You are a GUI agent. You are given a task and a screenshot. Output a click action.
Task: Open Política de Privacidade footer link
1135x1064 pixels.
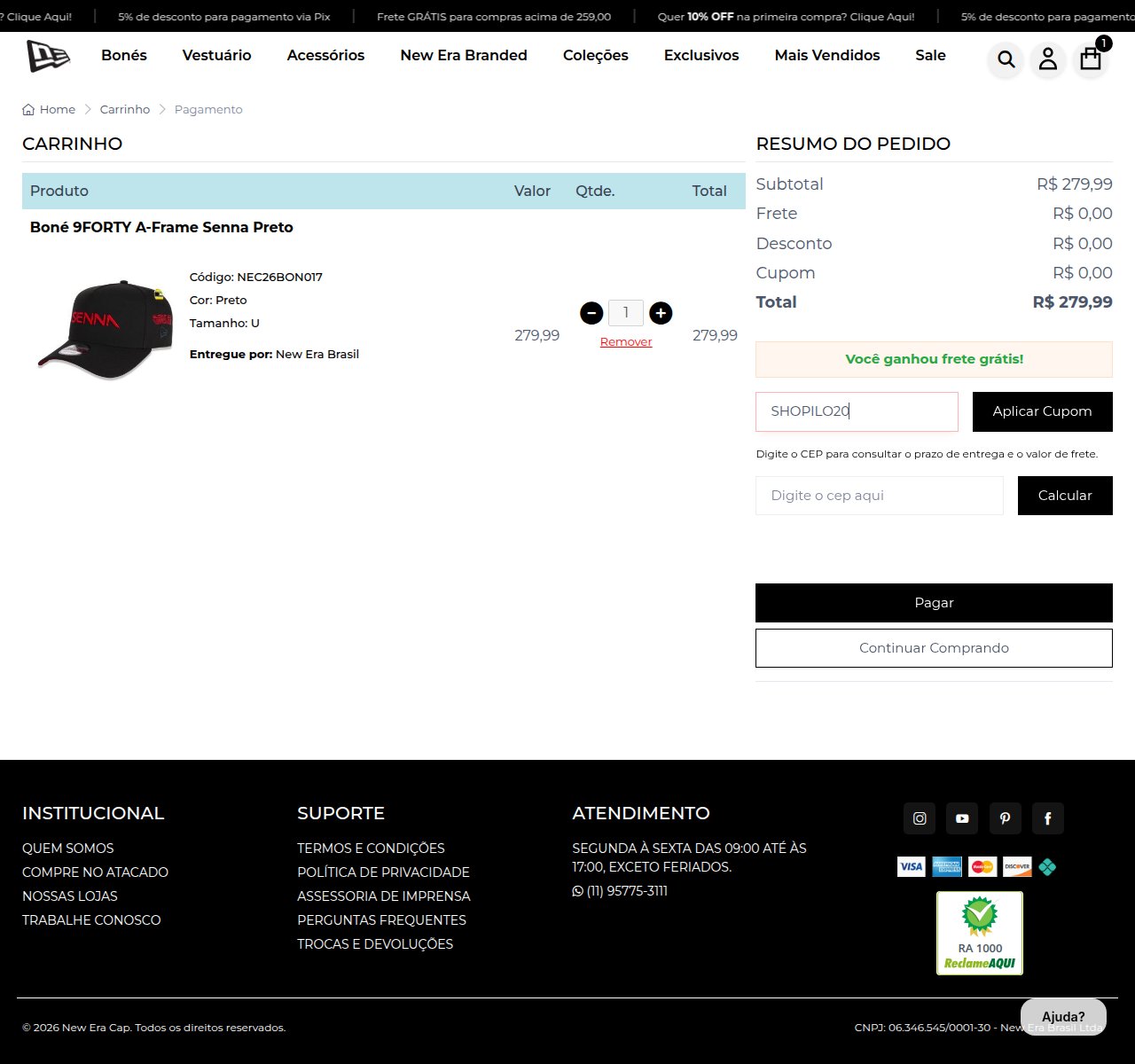point(383,872)
